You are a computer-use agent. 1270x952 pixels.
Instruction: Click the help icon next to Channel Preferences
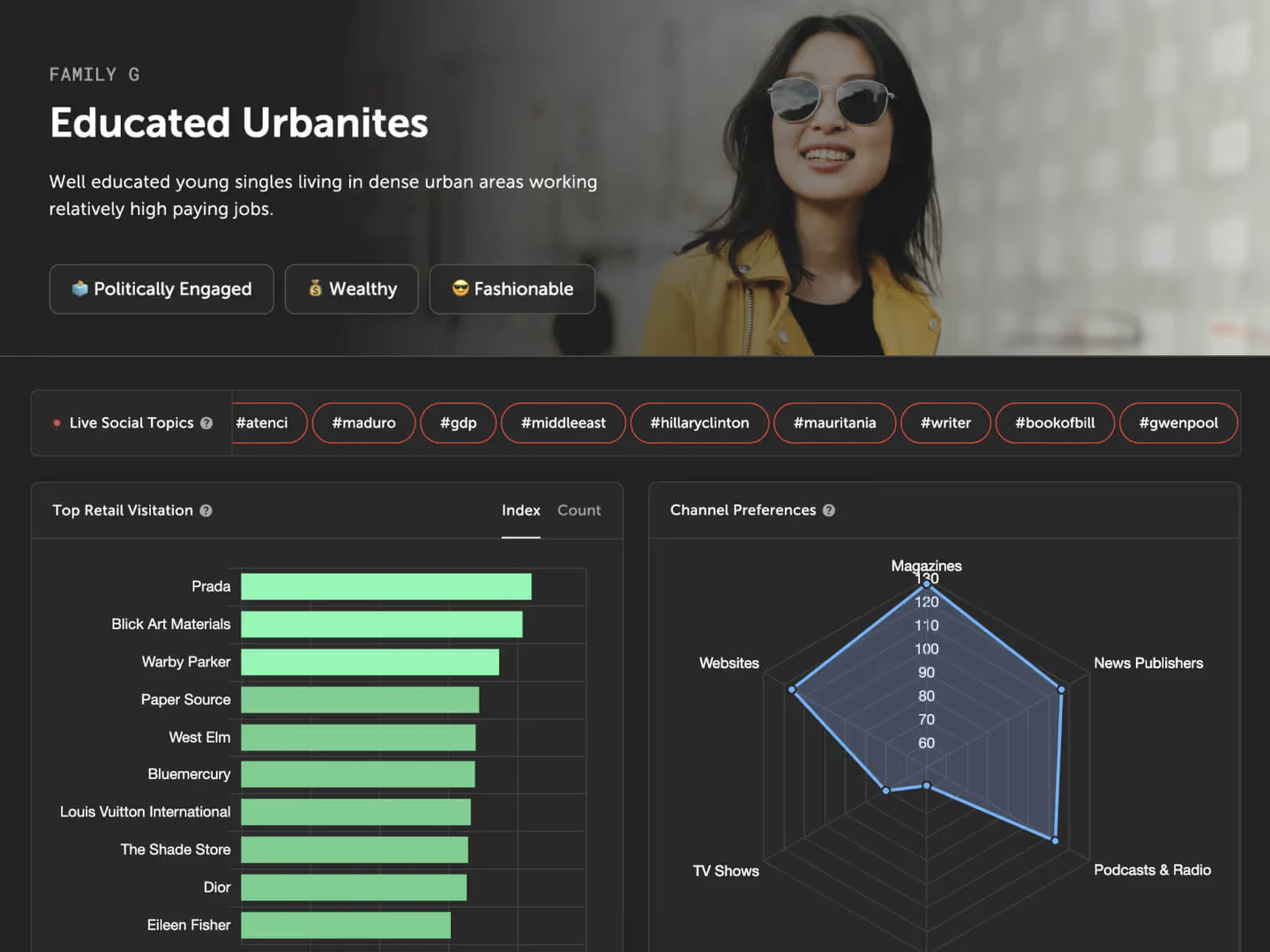coord(828,510)
